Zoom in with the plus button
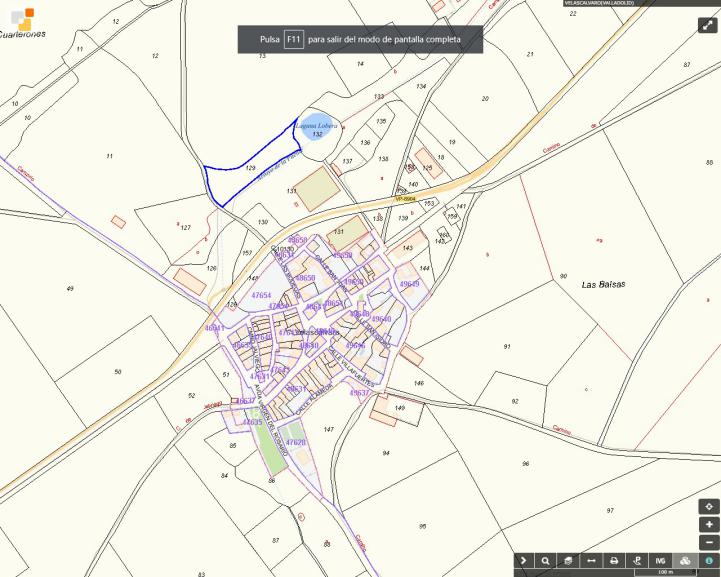 pyautogui.click(x=709, y=525)
